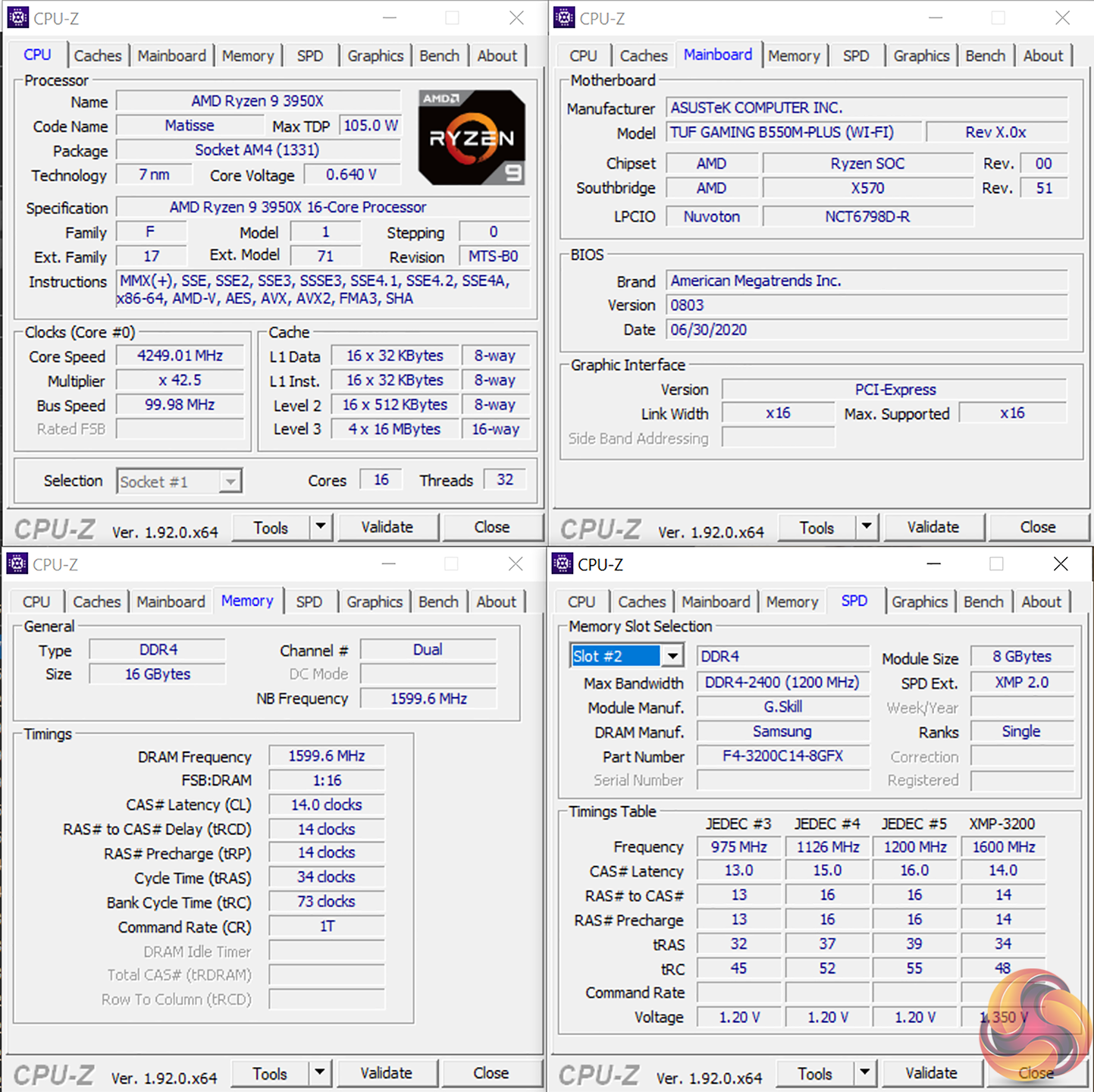This screenshot has height=1092, width=1094.
Task: Click Level 3 cache 4 x 16 MBytes
Action: 395,429
